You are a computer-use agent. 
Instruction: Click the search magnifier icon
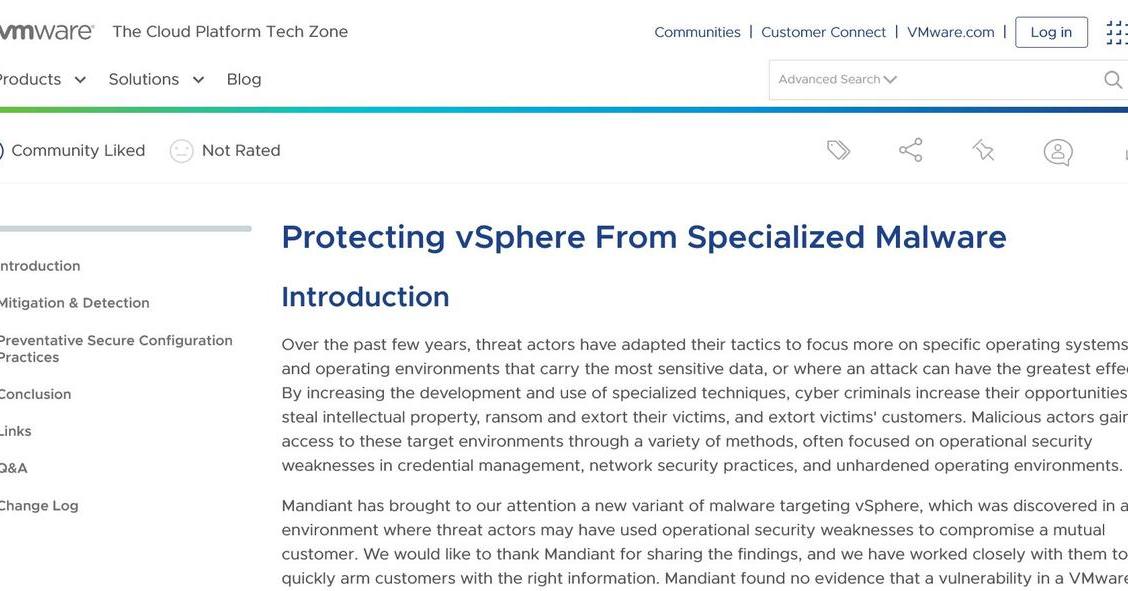tap(1112, 79)
